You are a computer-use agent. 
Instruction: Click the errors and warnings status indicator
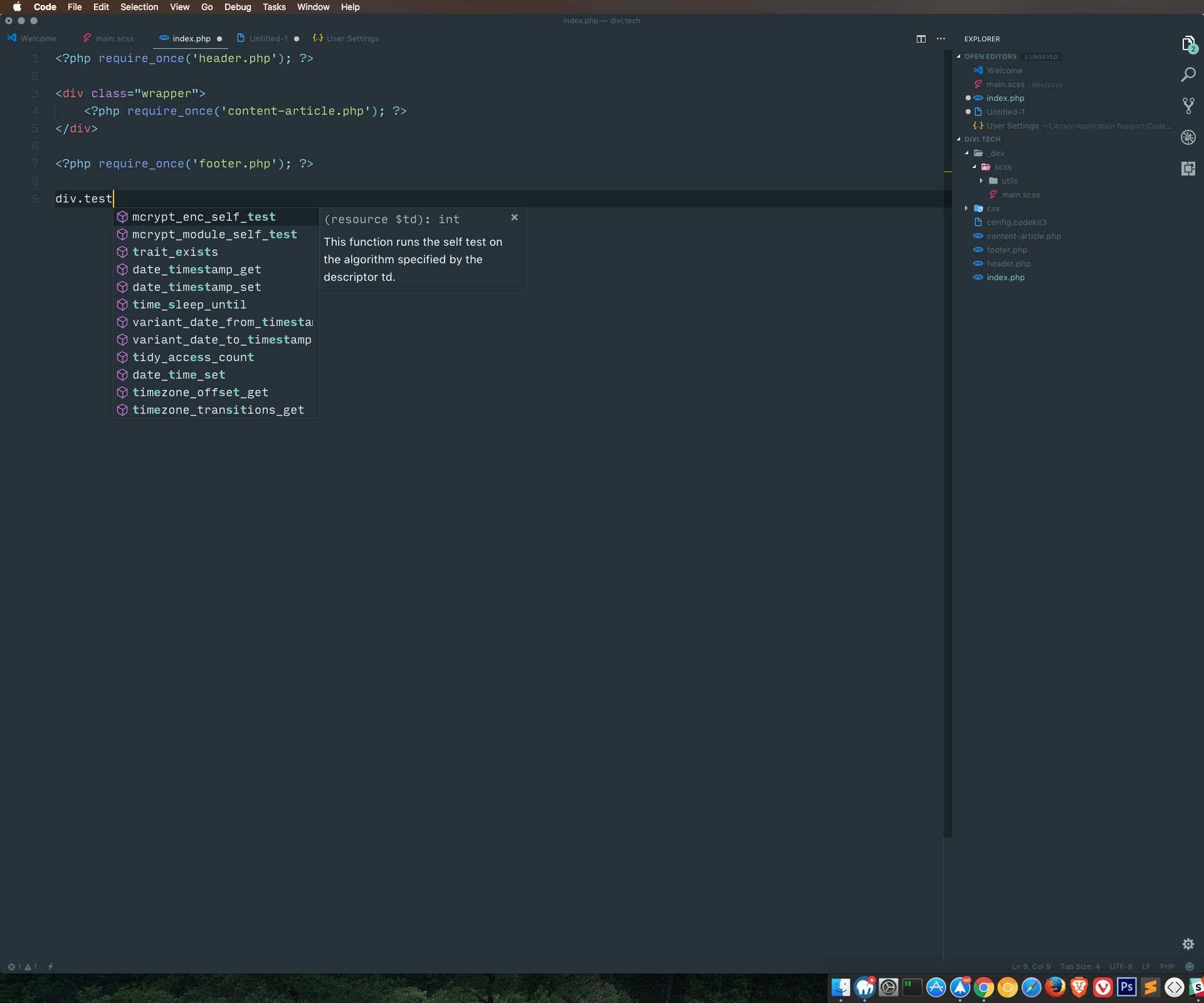(23, 967)
